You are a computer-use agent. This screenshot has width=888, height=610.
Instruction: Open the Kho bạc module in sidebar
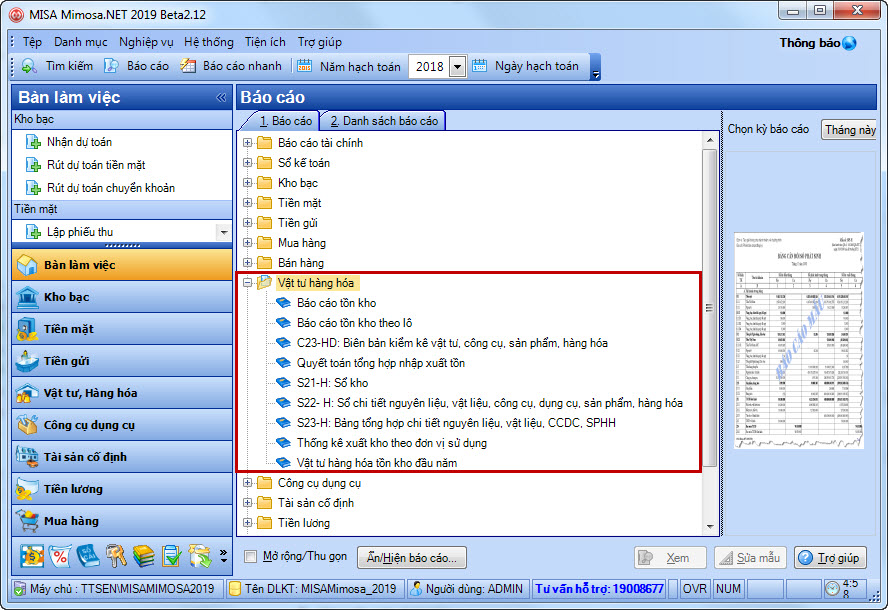(122, 297)
